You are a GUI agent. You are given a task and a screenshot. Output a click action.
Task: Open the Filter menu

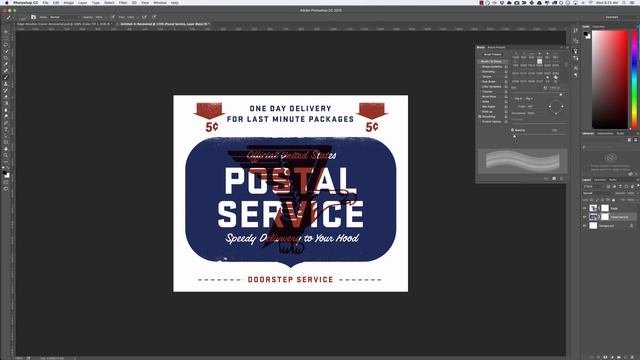tap(123, 3)
